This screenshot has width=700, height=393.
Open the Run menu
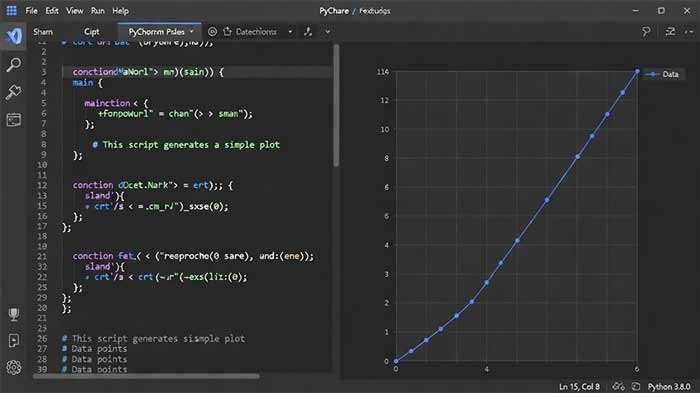coord(97,11)
